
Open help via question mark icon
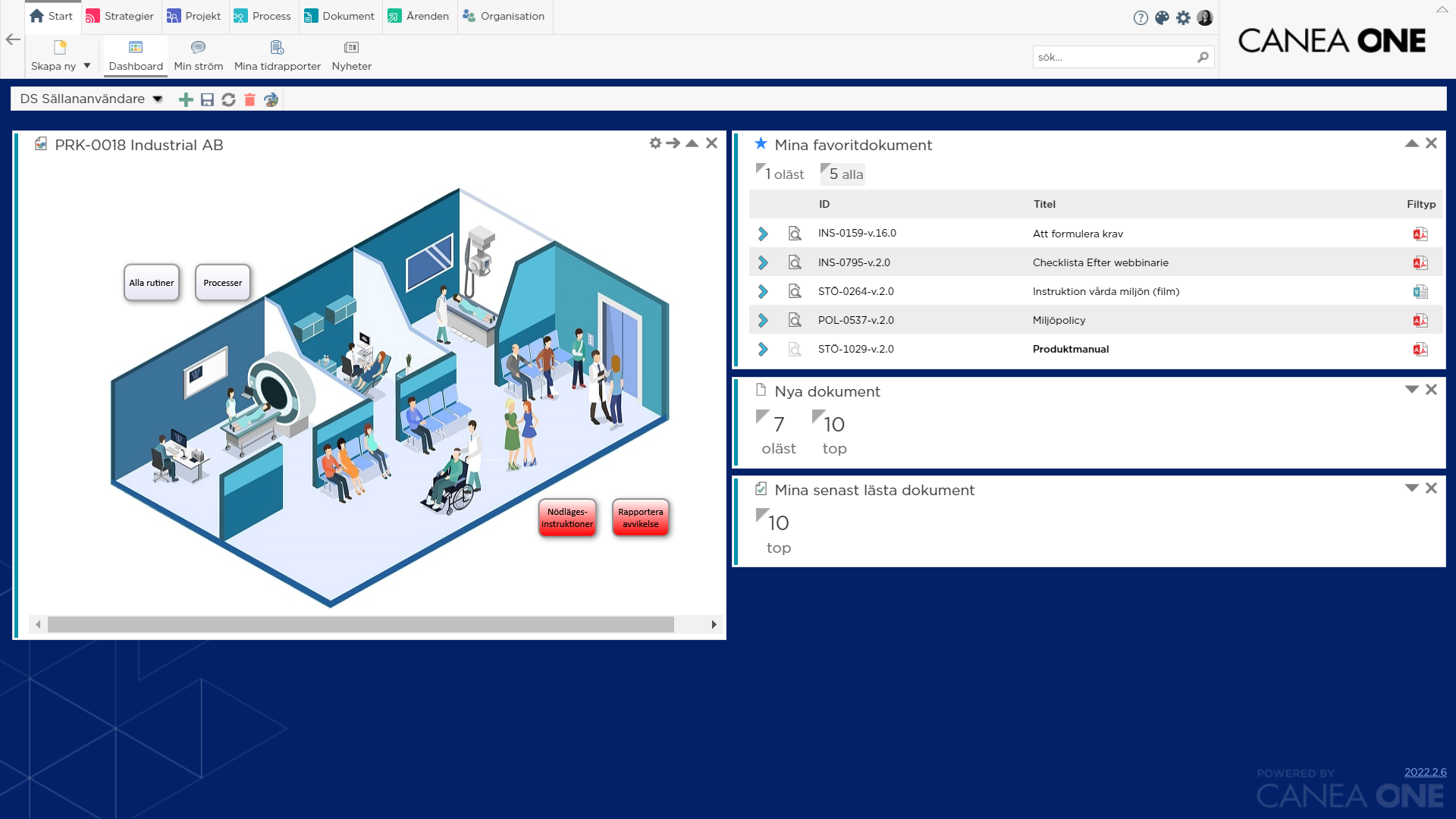coord(1141,17)
